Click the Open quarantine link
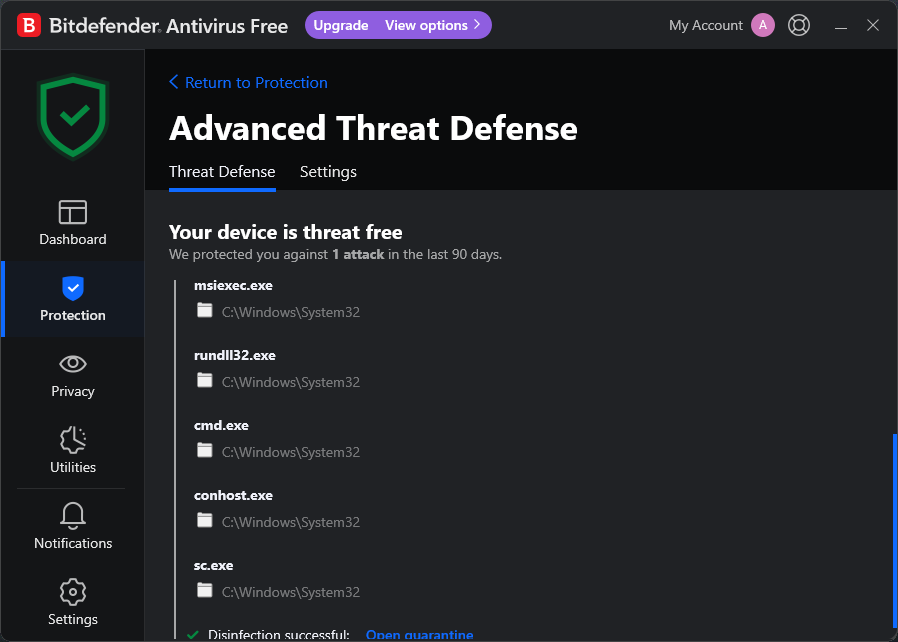 (x=419, y=634)
